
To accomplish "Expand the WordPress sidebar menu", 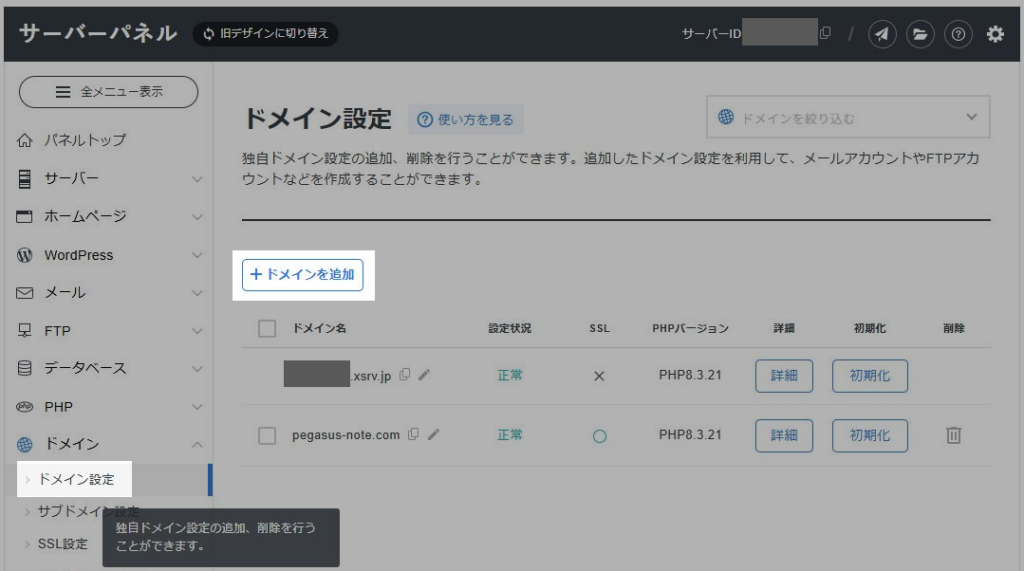I will click(x=109, y=255).
